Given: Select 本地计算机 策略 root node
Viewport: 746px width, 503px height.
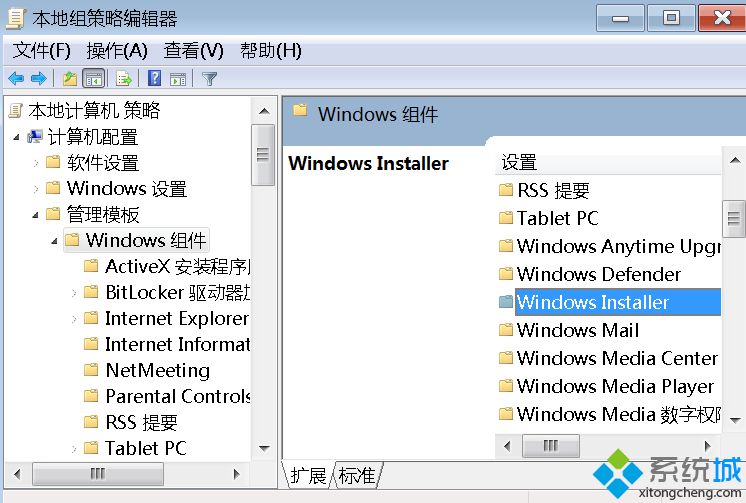Looking at the screenshot, I should 94,110.
